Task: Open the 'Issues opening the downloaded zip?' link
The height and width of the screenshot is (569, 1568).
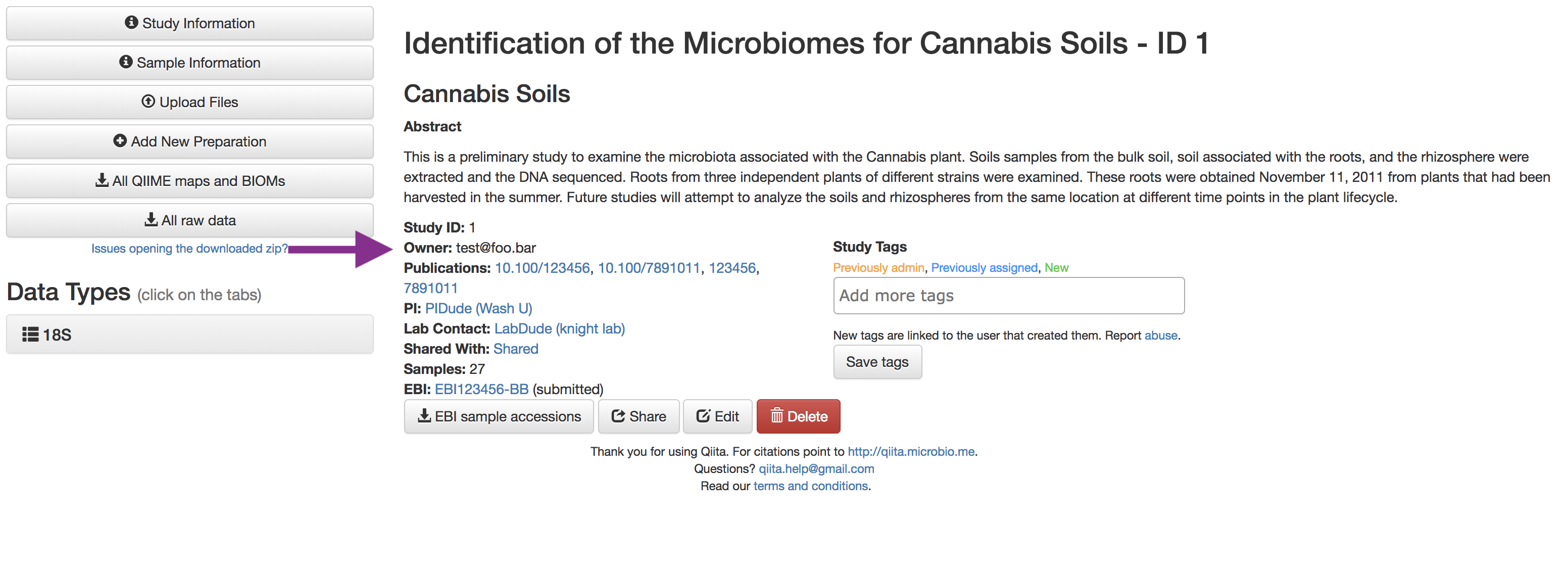Action: 189,249
